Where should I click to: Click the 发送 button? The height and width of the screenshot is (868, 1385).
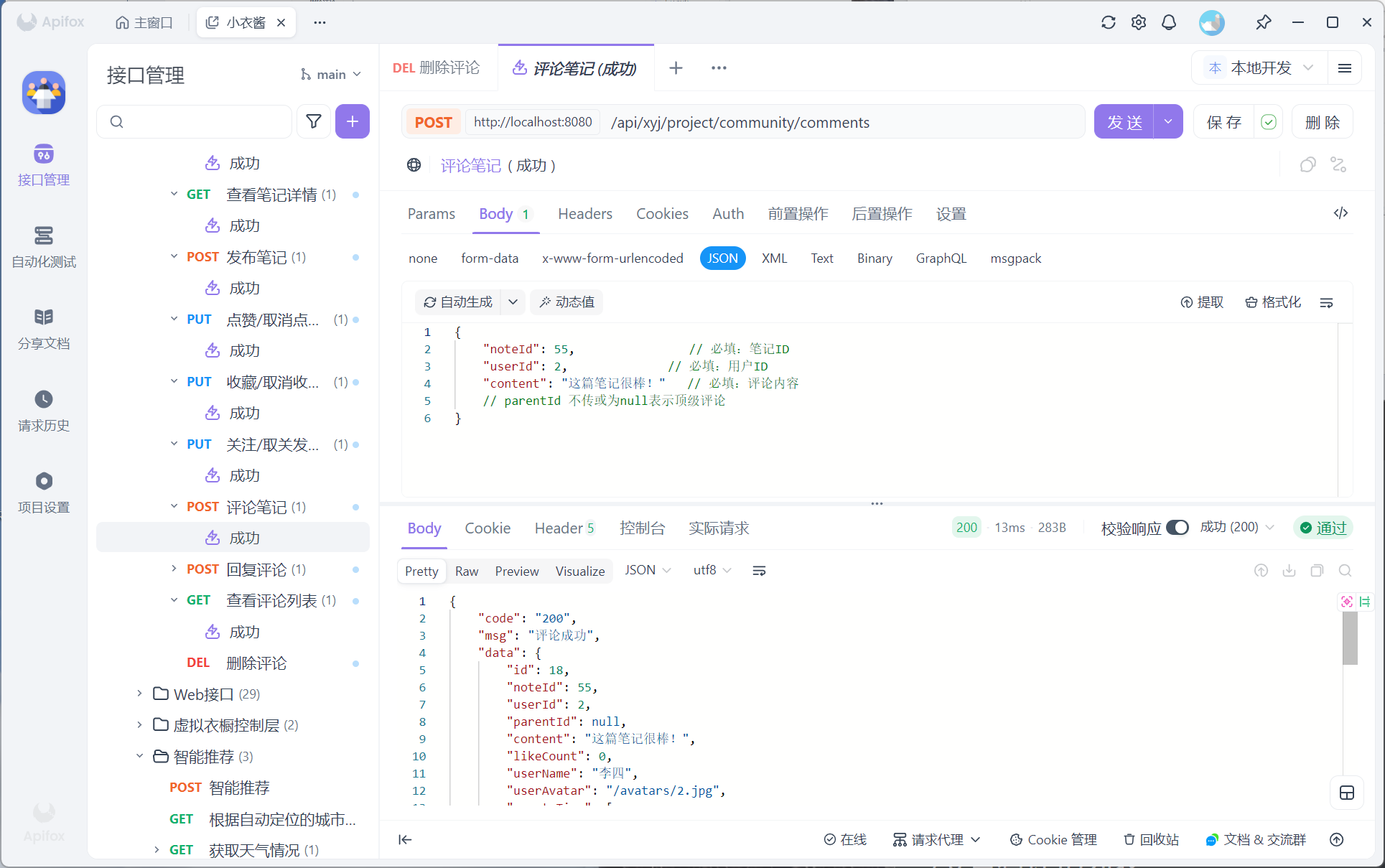point(1124,122)
